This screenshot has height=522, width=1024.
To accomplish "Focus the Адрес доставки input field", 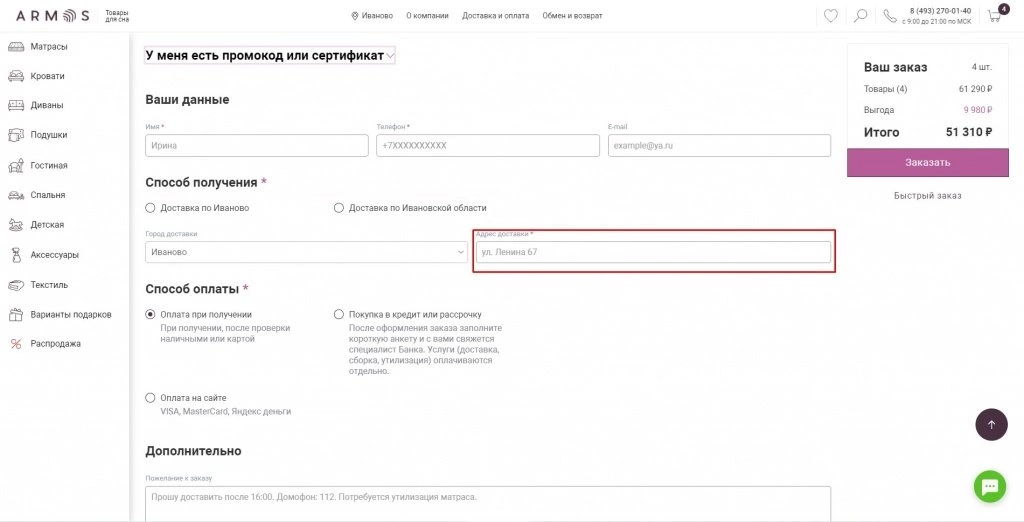I will 653,252.
